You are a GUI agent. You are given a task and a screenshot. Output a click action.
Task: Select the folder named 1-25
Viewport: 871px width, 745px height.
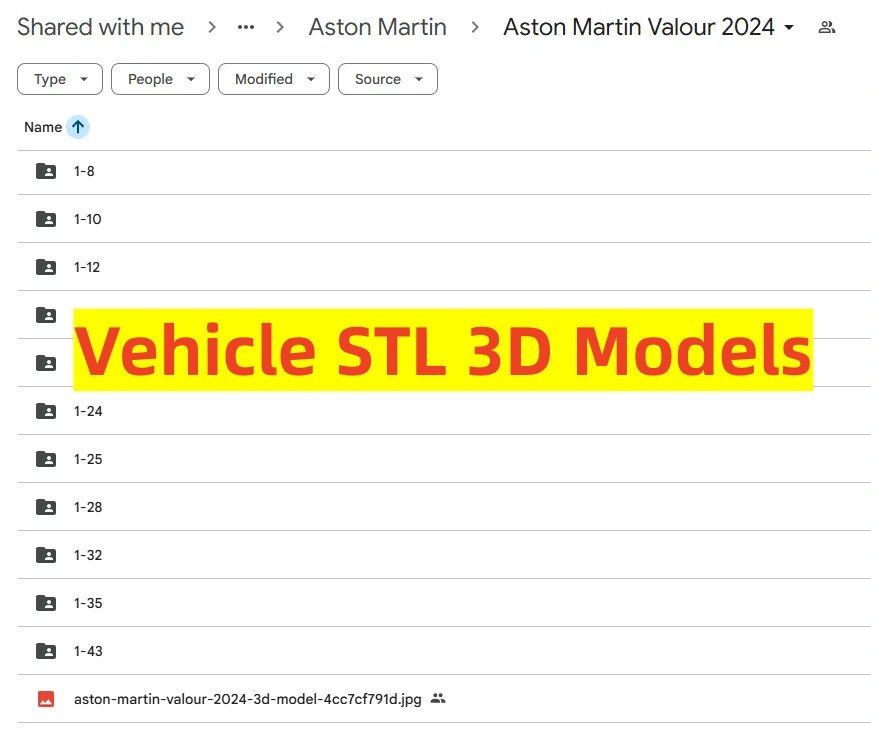(444, 459)
